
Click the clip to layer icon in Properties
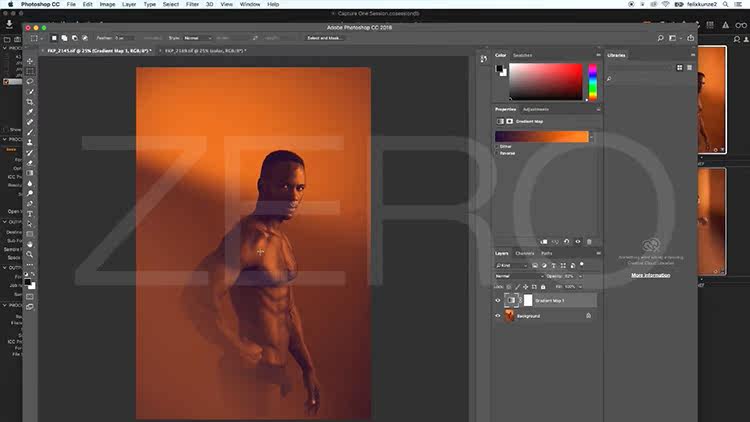(x=544, y=242)
